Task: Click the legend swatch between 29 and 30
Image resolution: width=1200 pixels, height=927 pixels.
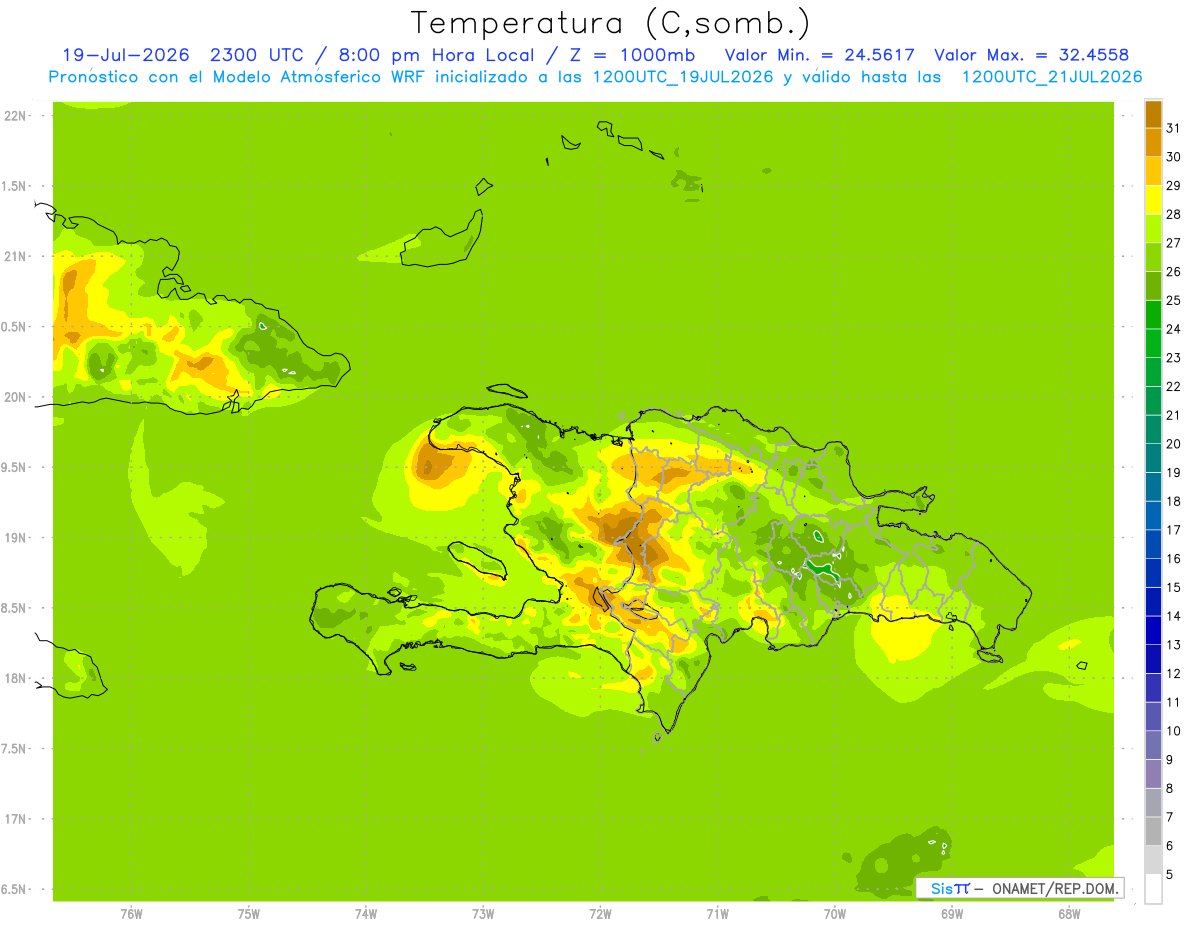Action: pyautogui.click(x=1153, y=171)
